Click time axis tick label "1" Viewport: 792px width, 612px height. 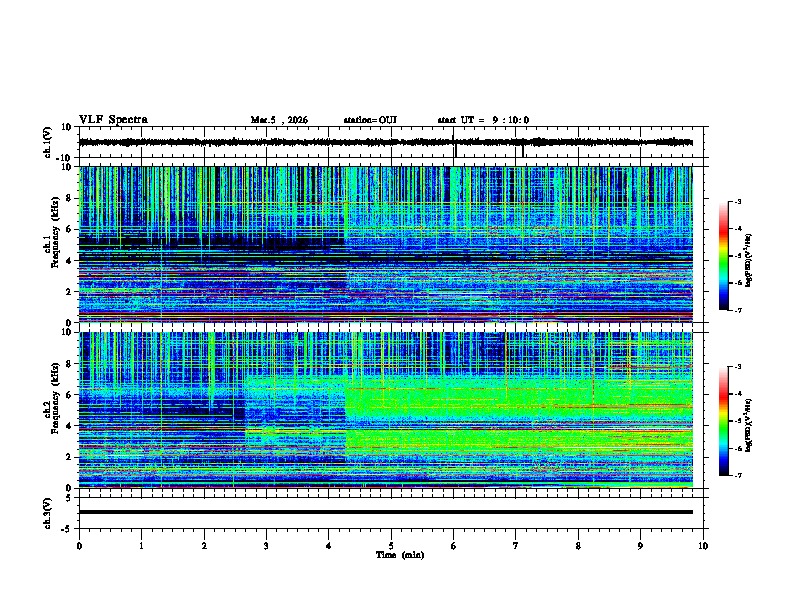point(141,546)
